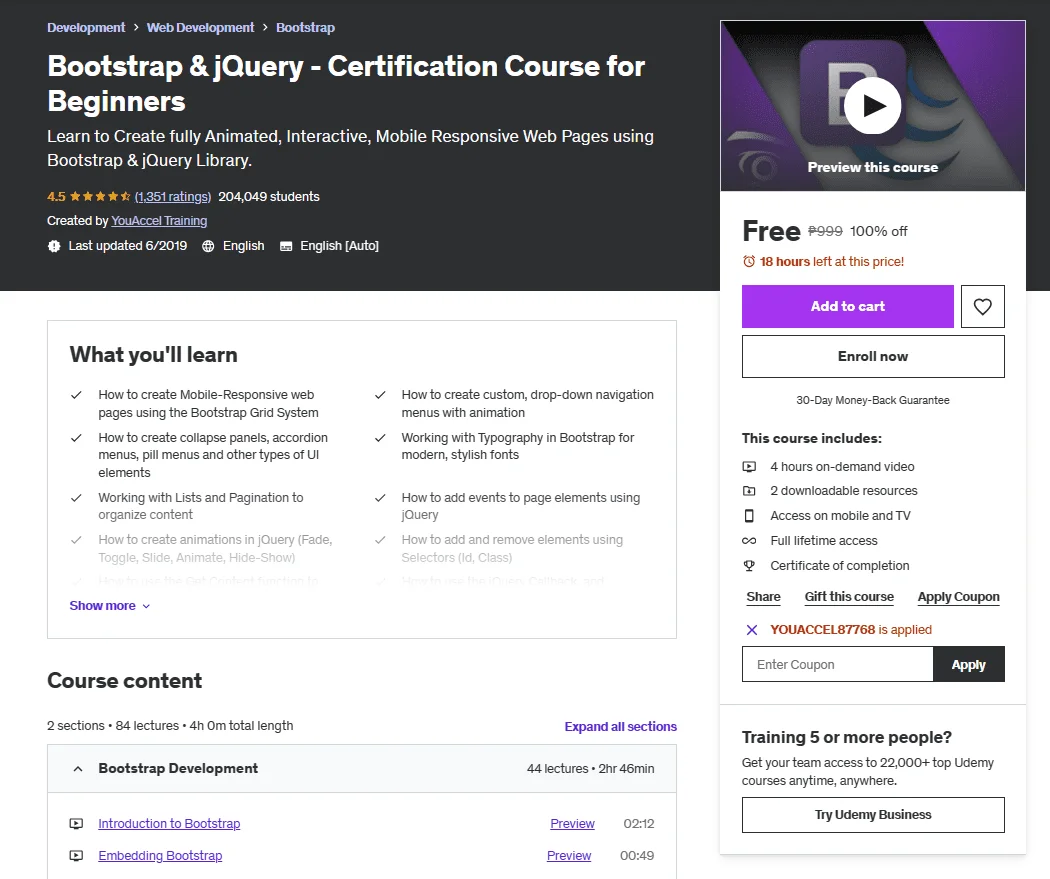Open the Bootstrap breadcrumb
1050x879 pixels.
(305, 27)
